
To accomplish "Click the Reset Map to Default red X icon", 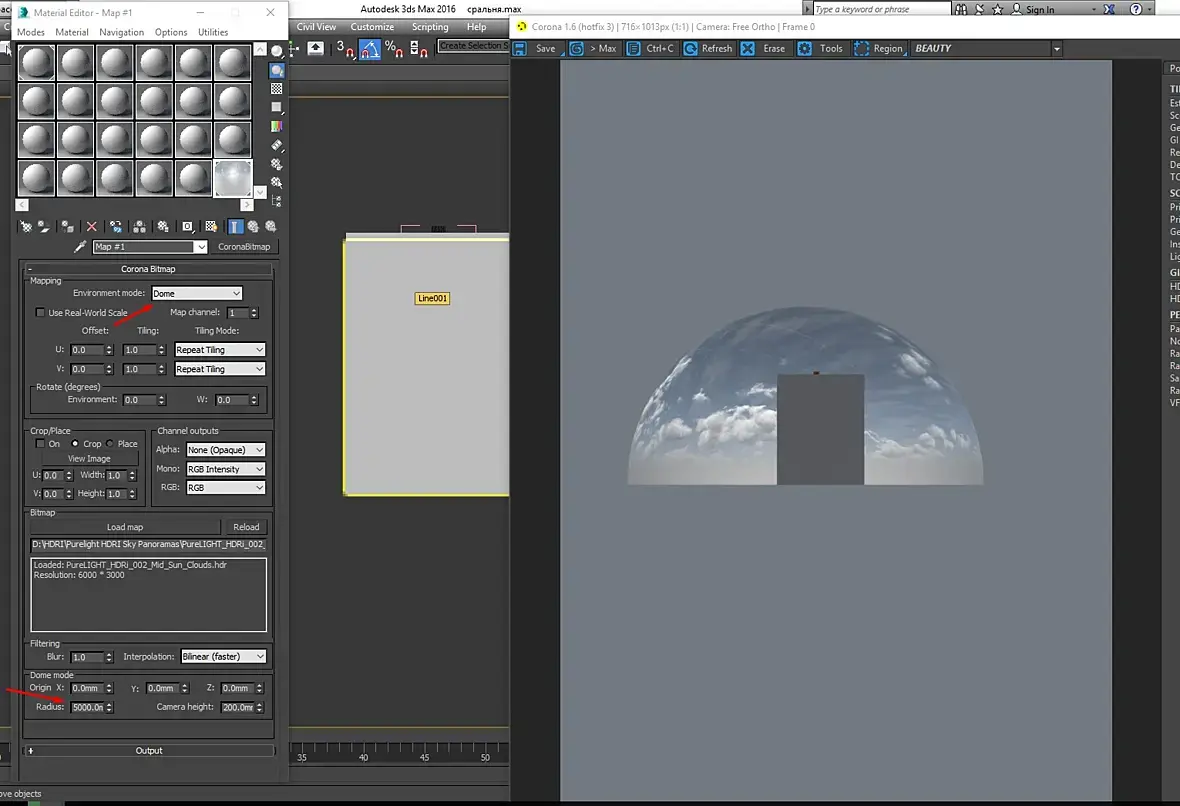I will [x=92, y=227].
